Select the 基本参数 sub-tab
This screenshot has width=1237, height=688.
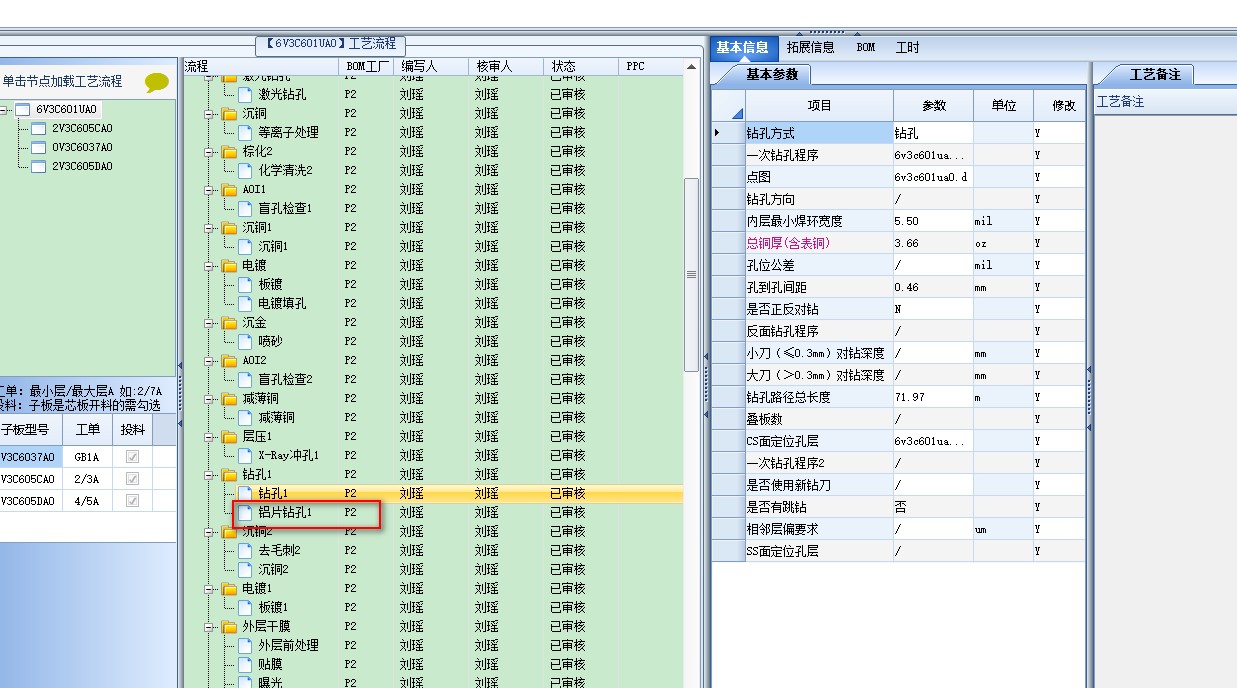(772, 75)
